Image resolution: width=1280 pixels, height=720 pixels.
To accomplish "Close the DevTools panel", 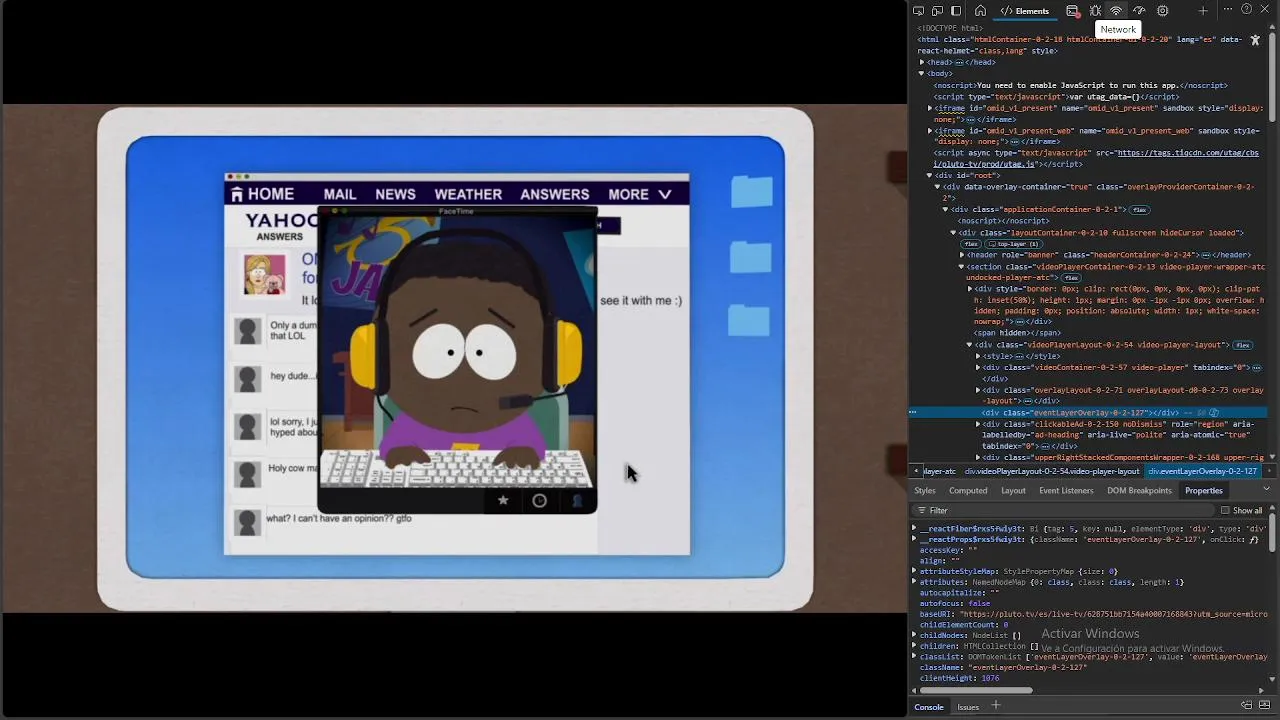I will (1266, 10).
